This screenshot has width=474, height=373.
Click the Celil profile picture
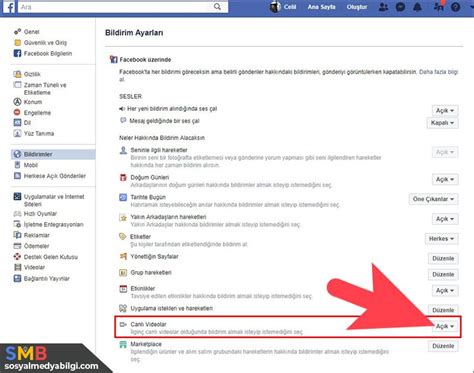[x=275, y=7]
